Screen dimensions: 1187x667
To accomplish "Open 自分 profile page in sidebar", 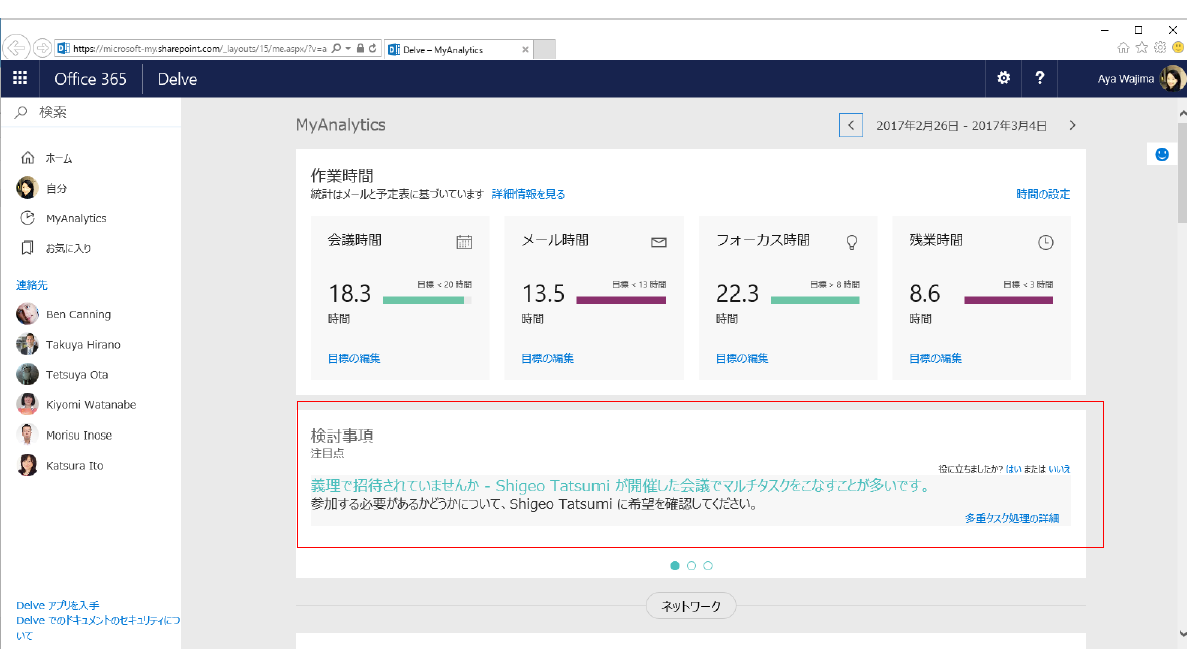I will [56, 188].
